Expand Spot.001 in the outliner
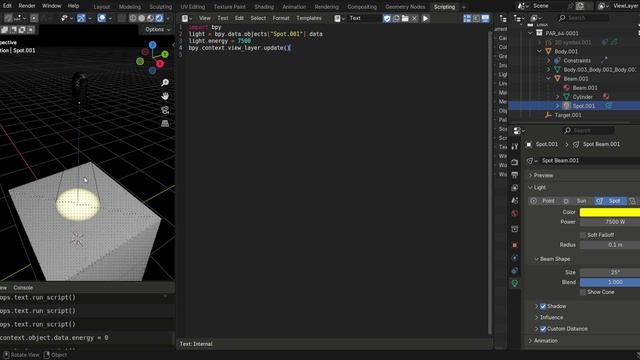This screenshot has height=360, width=640. pyautogui.click(x=558, y=106)
